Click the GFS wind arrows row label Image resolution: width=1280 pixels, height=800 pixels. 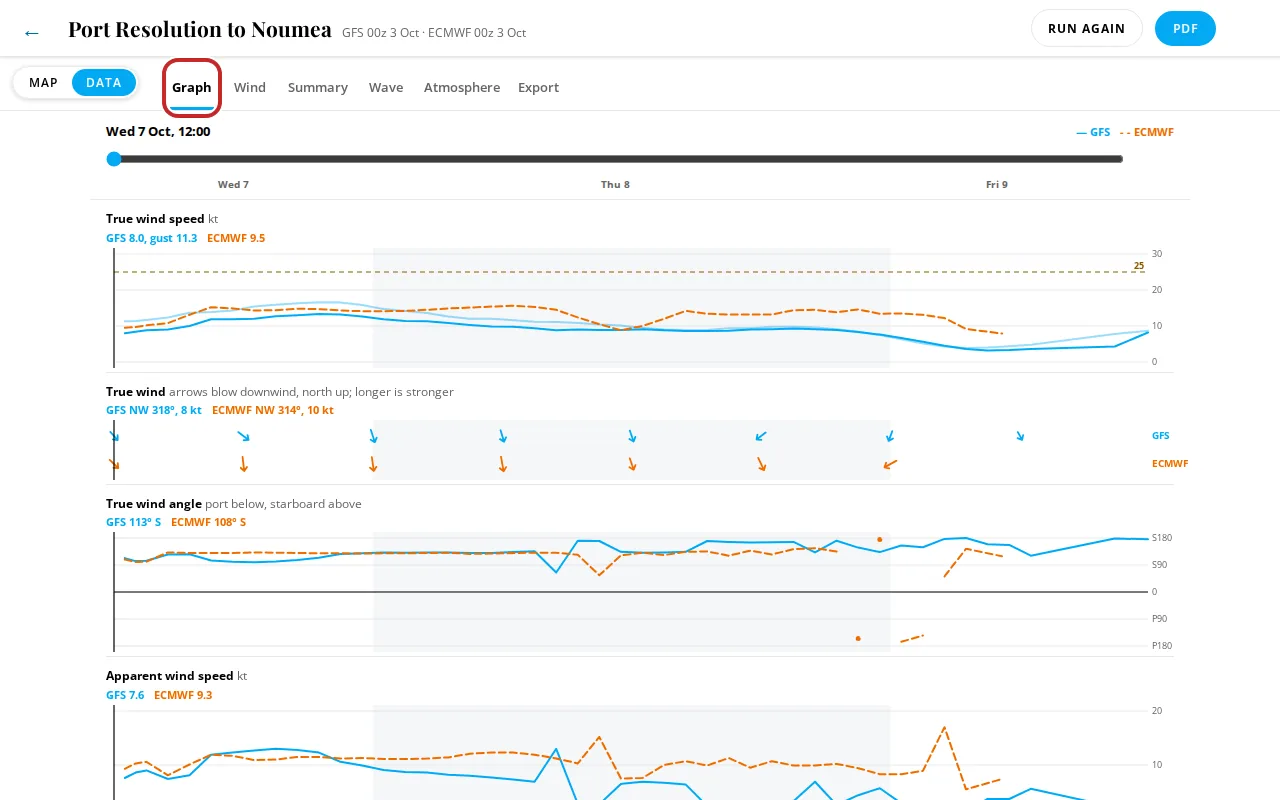point(1161,436)
